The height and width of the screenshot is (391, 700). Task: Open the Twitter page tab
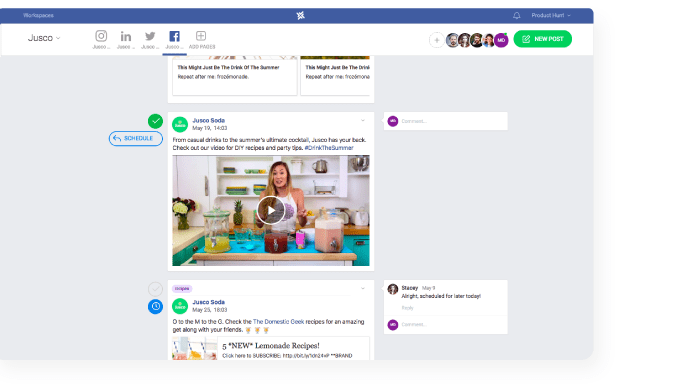(150, 39)
